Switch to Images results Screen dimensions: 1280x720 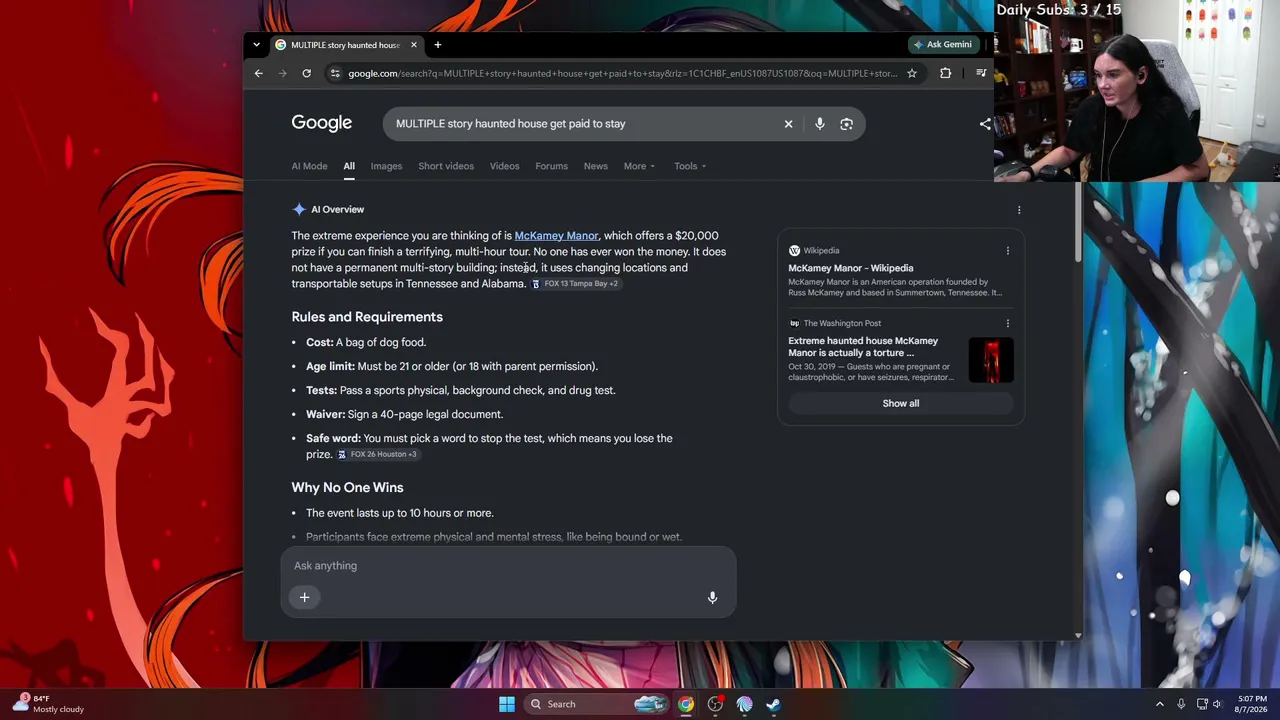coord(386,166)
